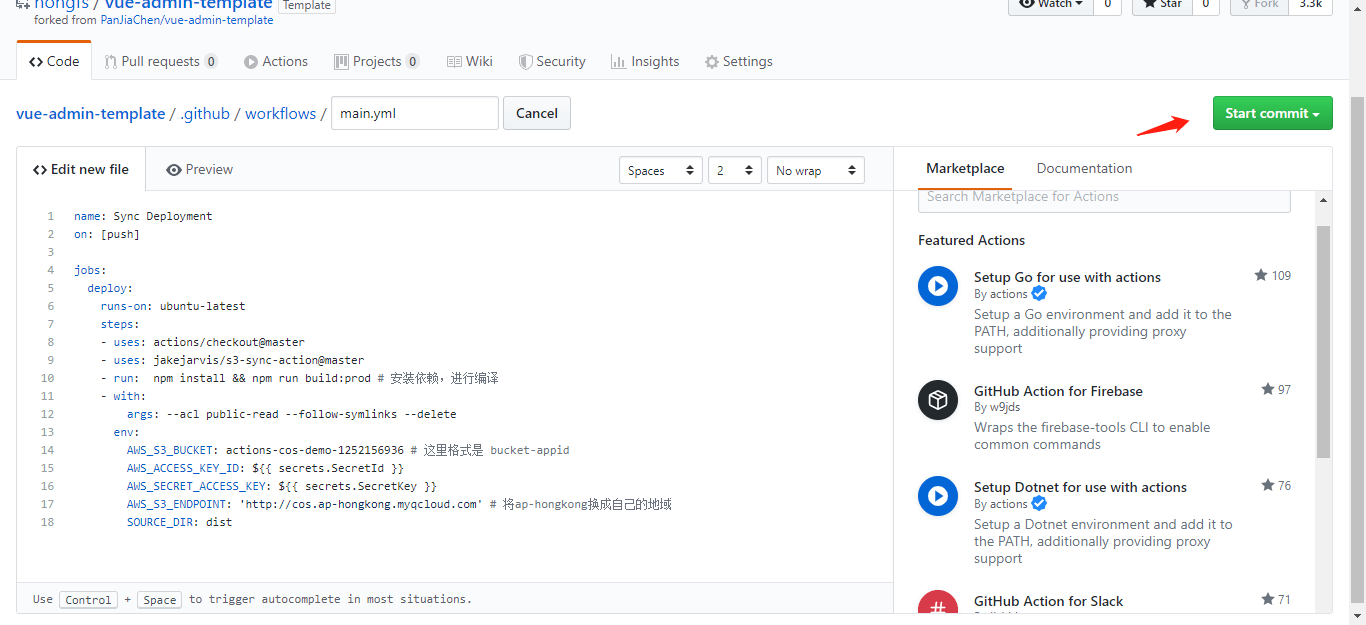Open the indent size dropdown showing 2
This screenshot has width=1366, height=625.
(735, 171)
